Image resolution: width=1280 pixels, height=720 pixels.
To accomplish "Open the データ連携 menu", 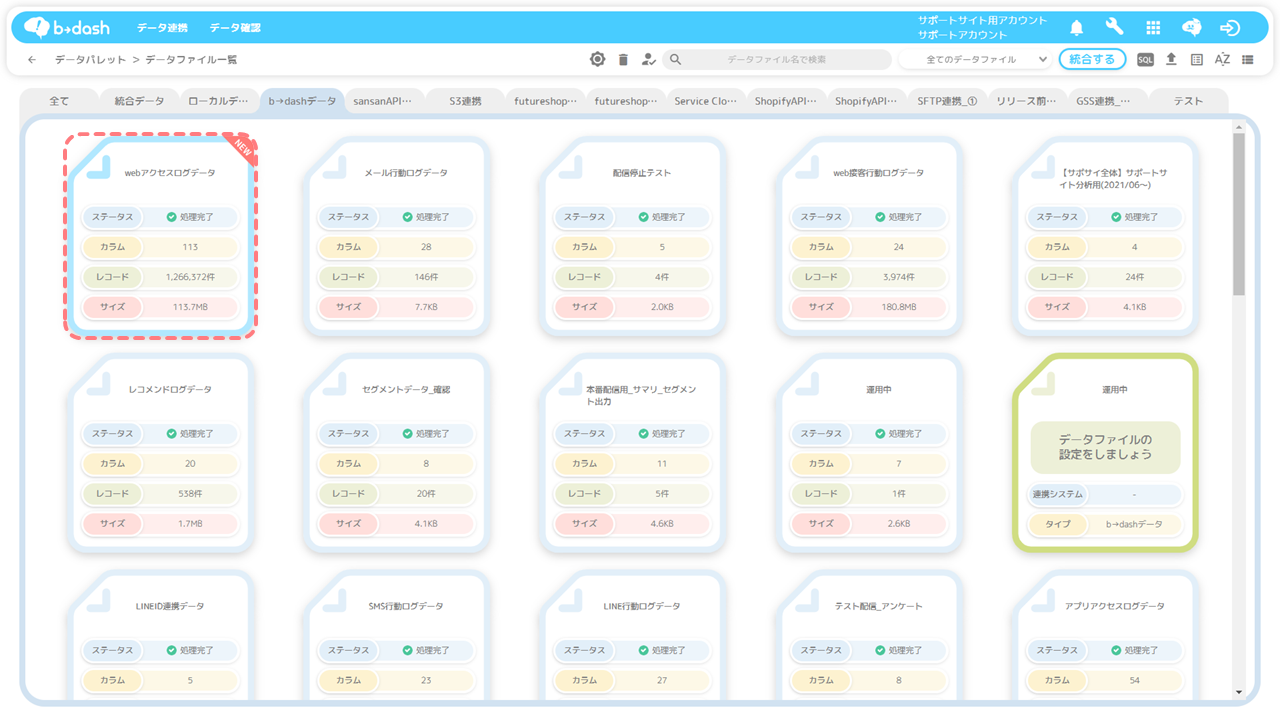I will [x=162, y=28].
